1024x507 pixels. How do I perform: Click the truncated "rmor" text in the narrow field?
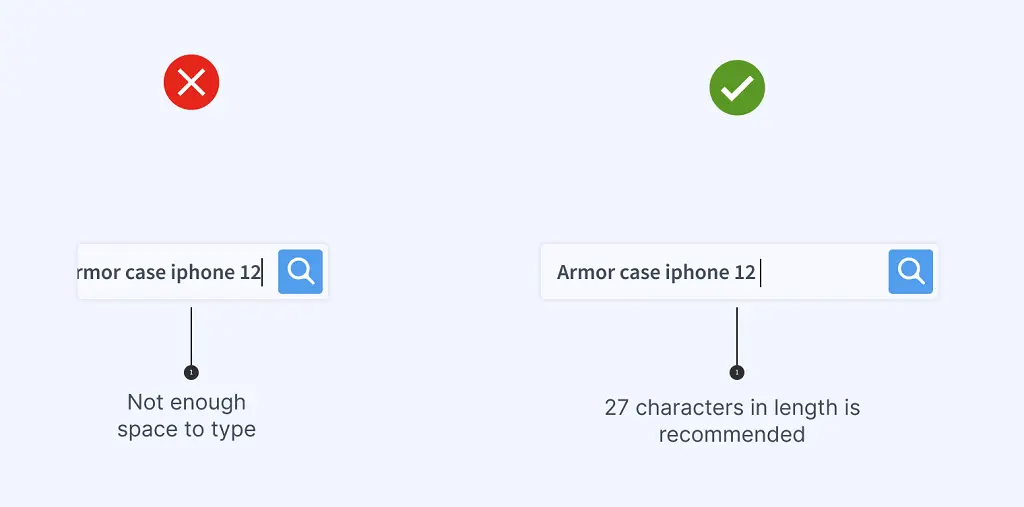(x=98, y=272)
